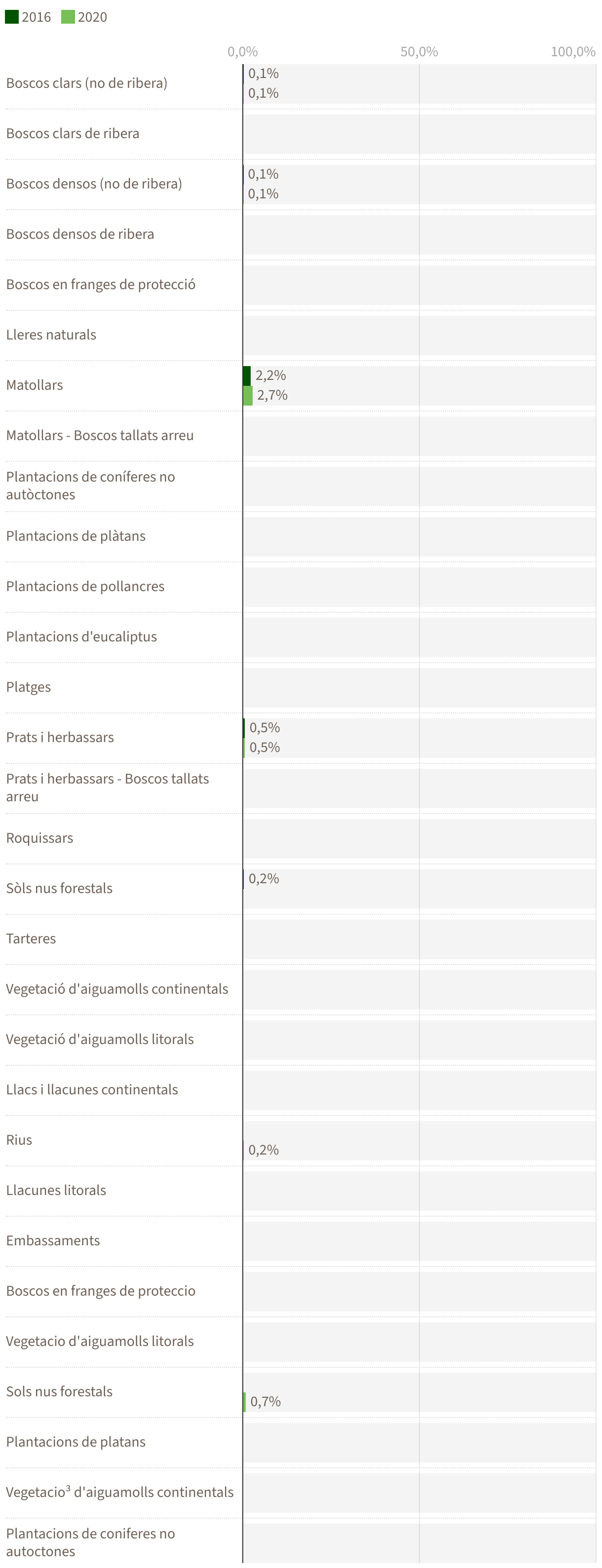Click the 0,7% bar for Sols nus forestals
The image size is (602, 1568).
[x=245, y=1402]
